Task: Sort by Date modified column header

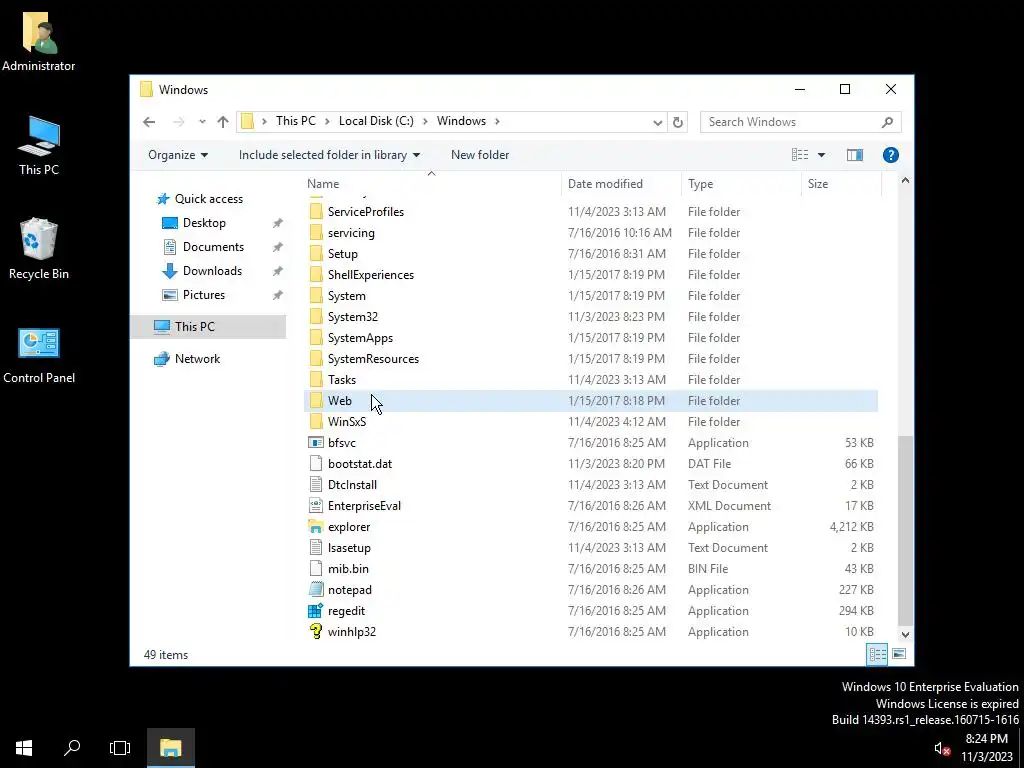Action: click(621, 184)
